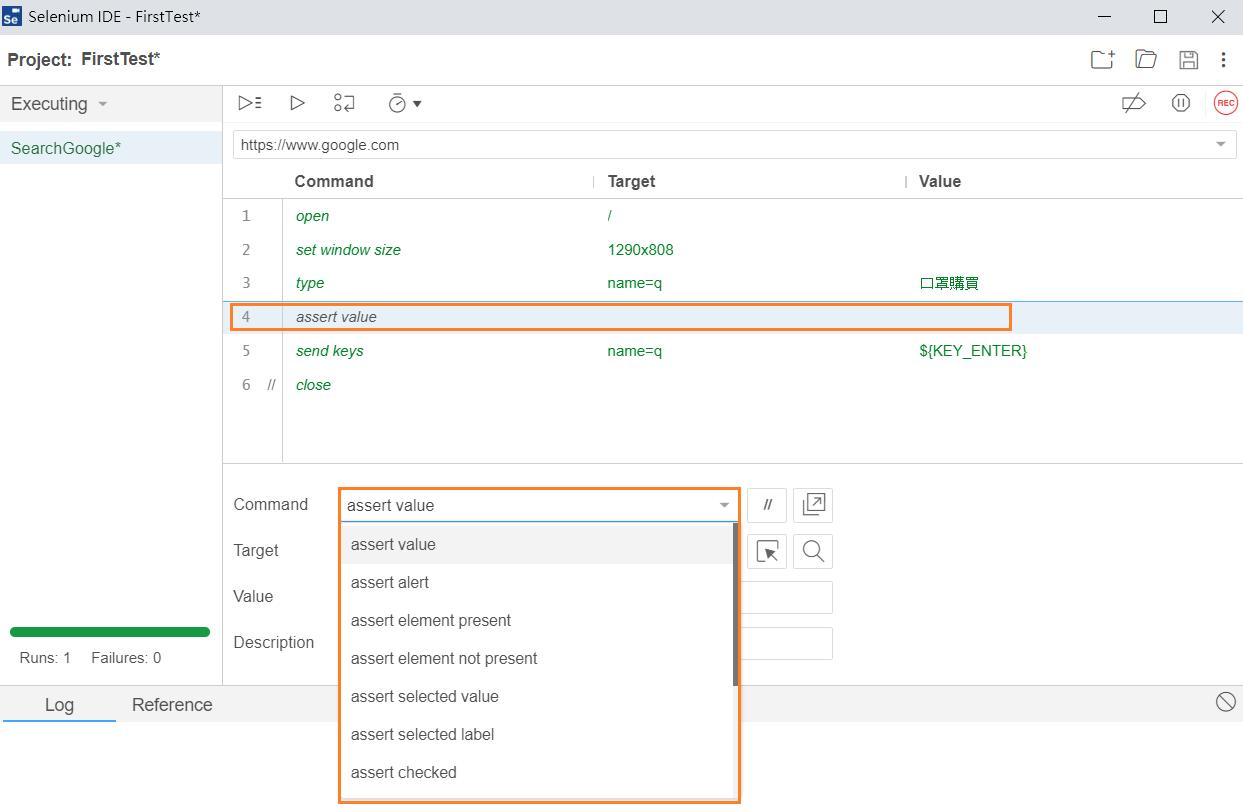Choose assert value from the list
This screenshot has width=1243, height=812.
pyautogui.click(x=538, y=544)
